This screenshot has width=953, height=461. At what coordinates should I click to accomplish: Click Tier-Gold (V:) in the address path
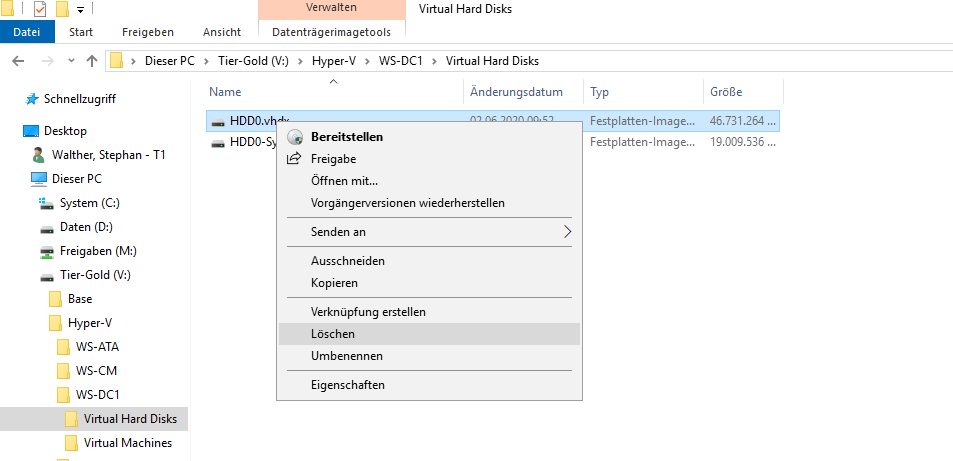pos(255,61)
